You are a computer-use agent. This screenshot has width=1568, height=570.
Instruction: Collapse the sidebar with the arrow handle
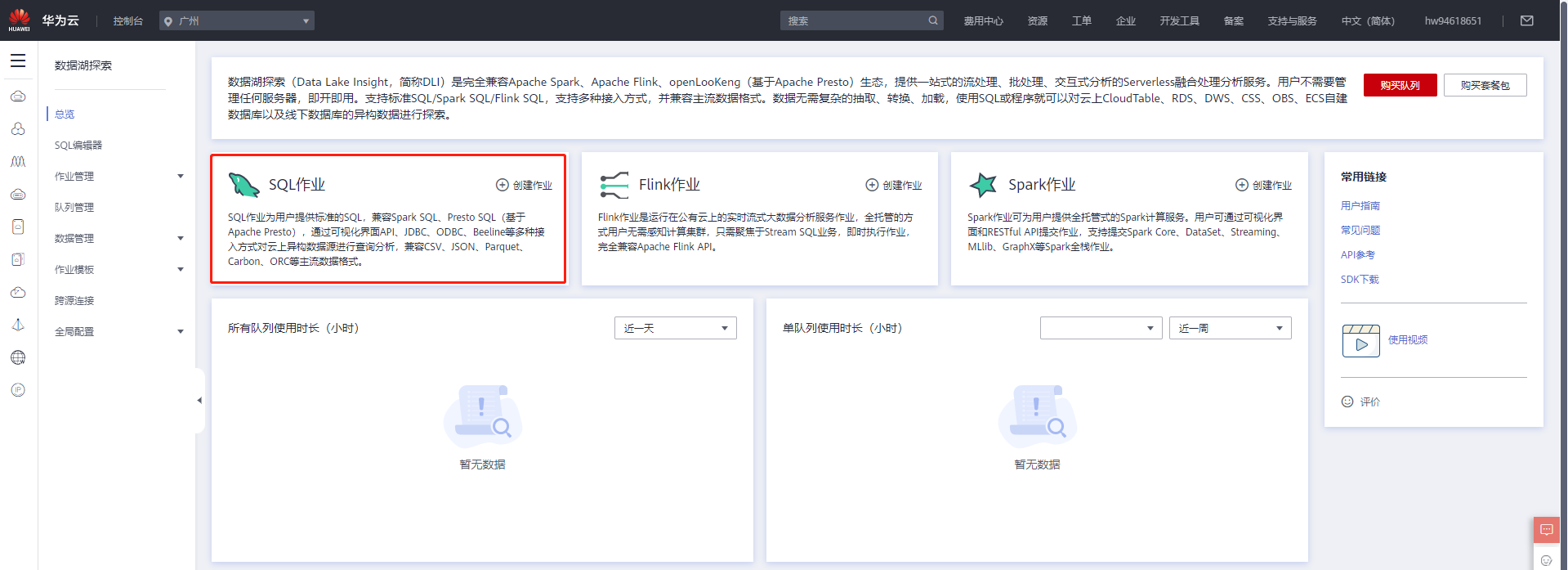[x=199, y=400]
